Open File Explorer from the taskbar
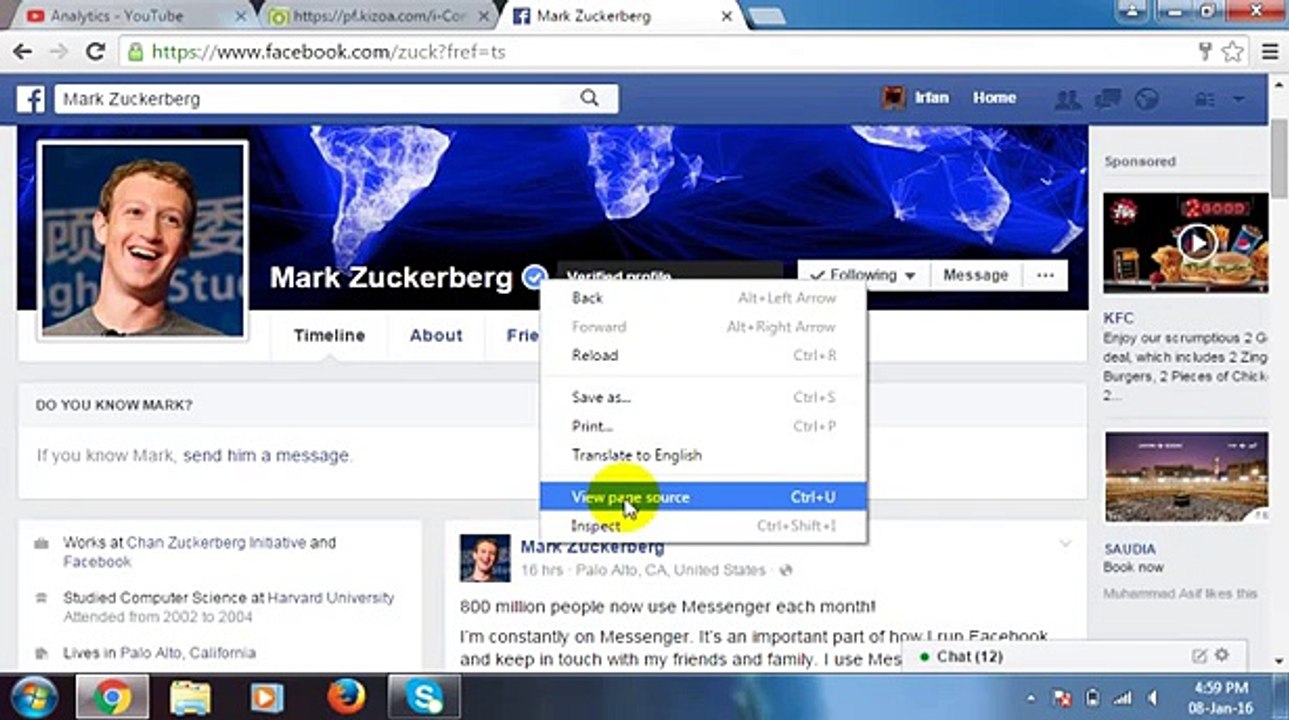 (190, 697)
